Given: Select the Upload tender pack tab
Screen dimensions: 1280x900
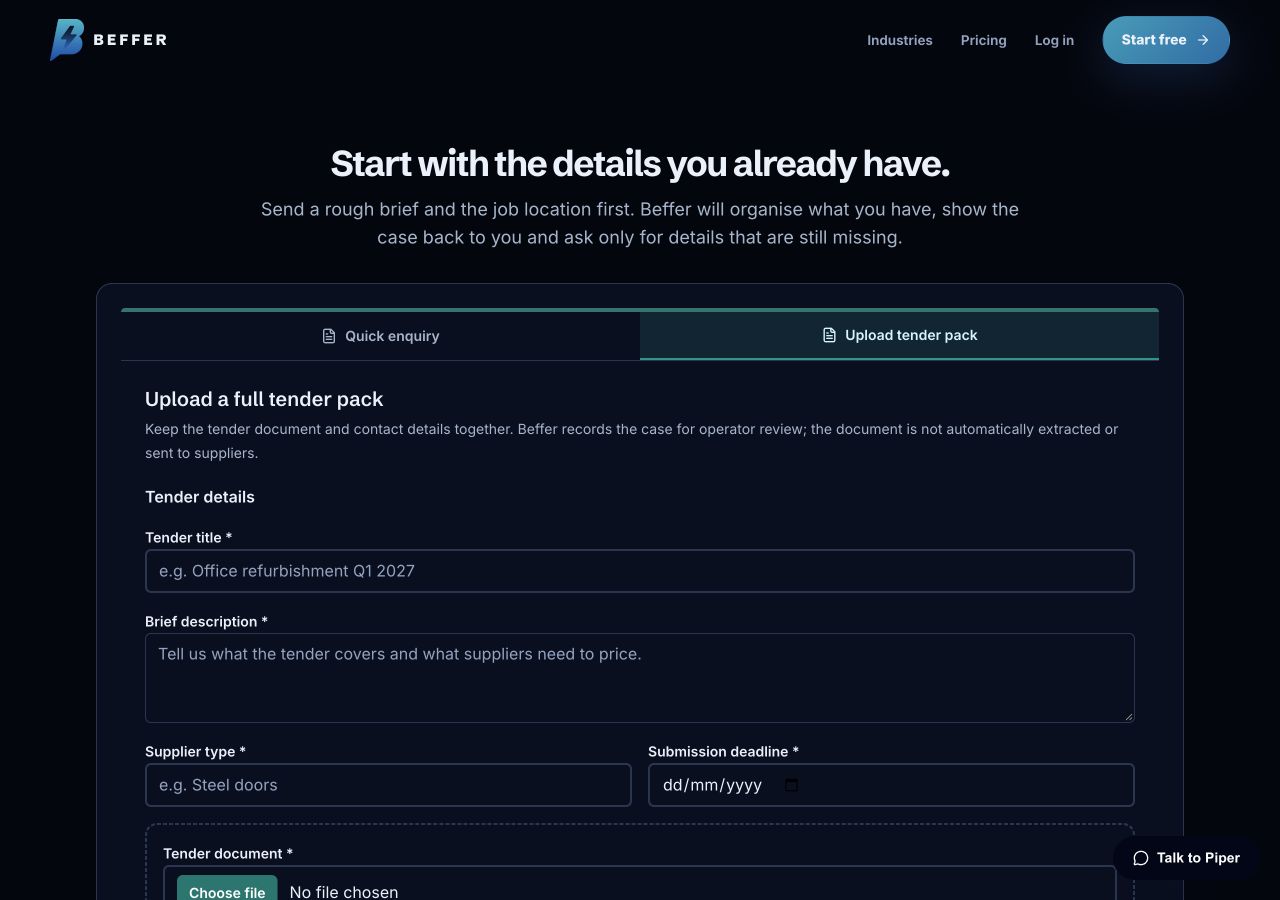Looking at the screenshot, I should 899,335.
